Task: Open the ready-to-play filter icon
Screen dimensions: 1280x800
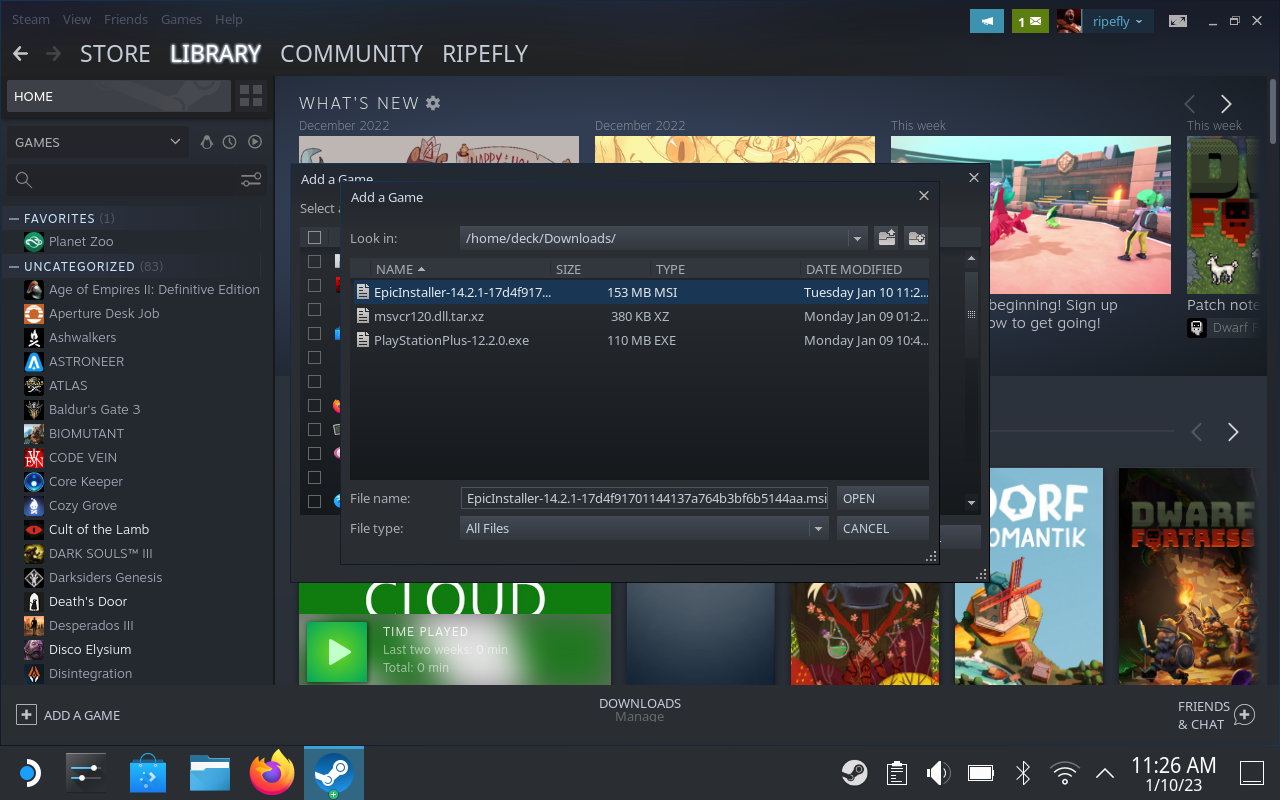Action: click(x=254, y=142)
